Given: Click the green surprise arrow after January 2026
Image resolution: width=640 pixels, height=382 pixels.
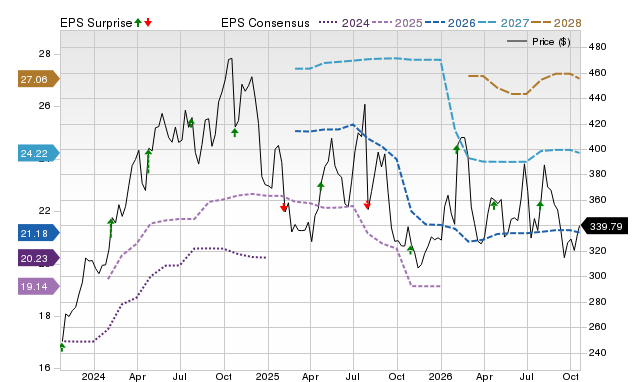Looking at the screenshot, I should (x=457, y=149).
